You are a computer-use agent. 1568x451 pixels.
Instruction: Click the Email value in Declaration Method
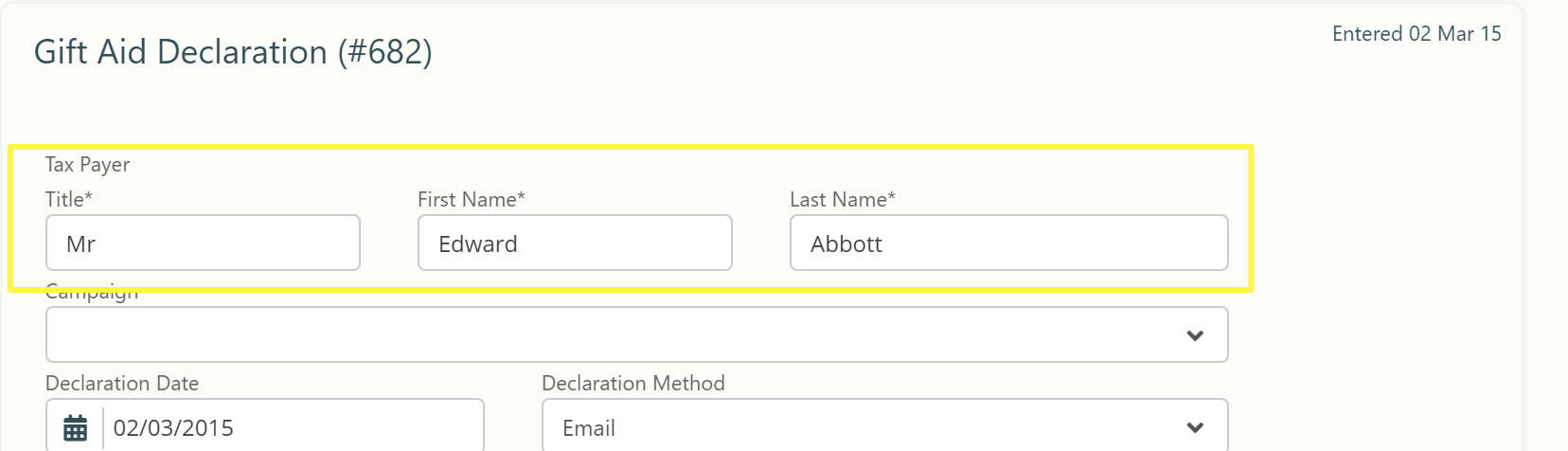coord(589,428)
